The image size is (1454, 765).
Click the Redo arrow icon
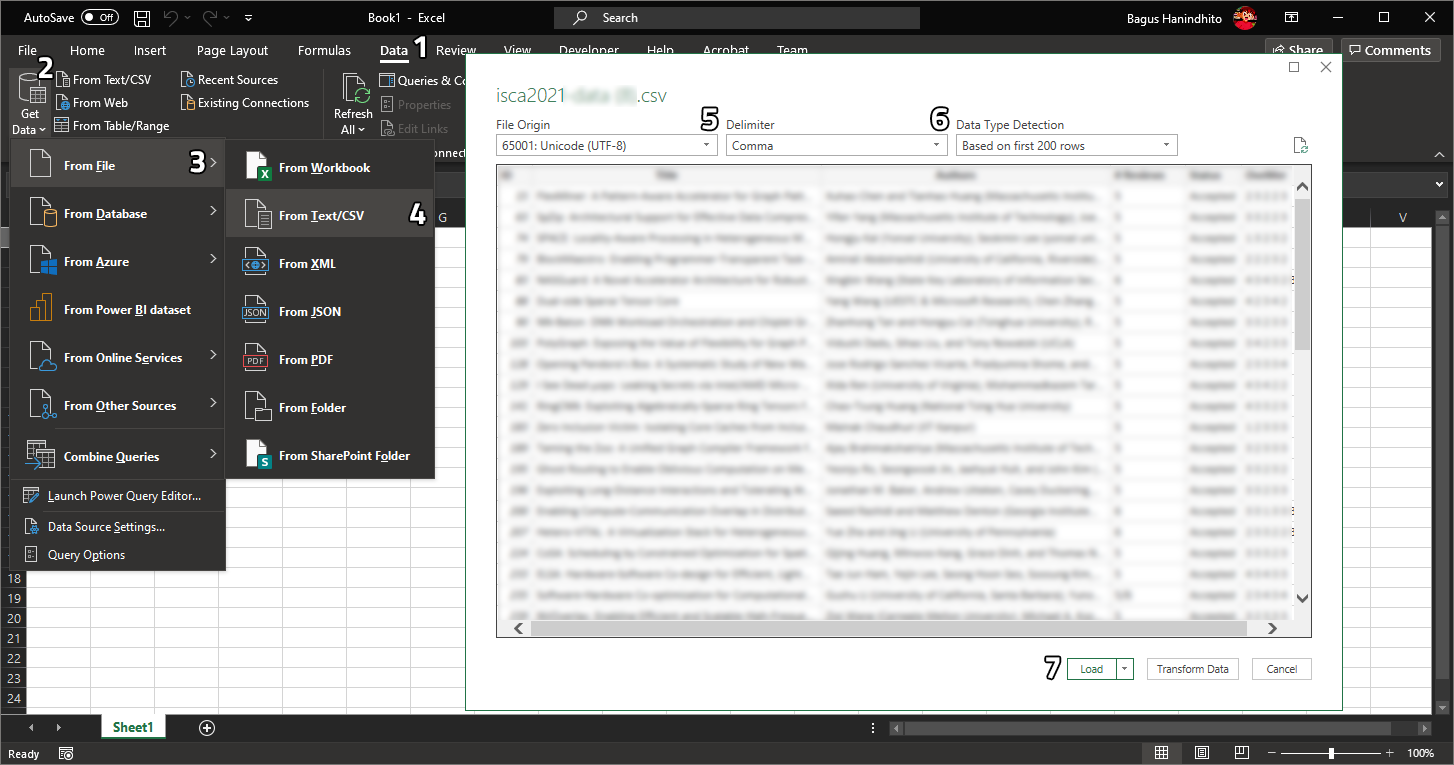point(211,18)
